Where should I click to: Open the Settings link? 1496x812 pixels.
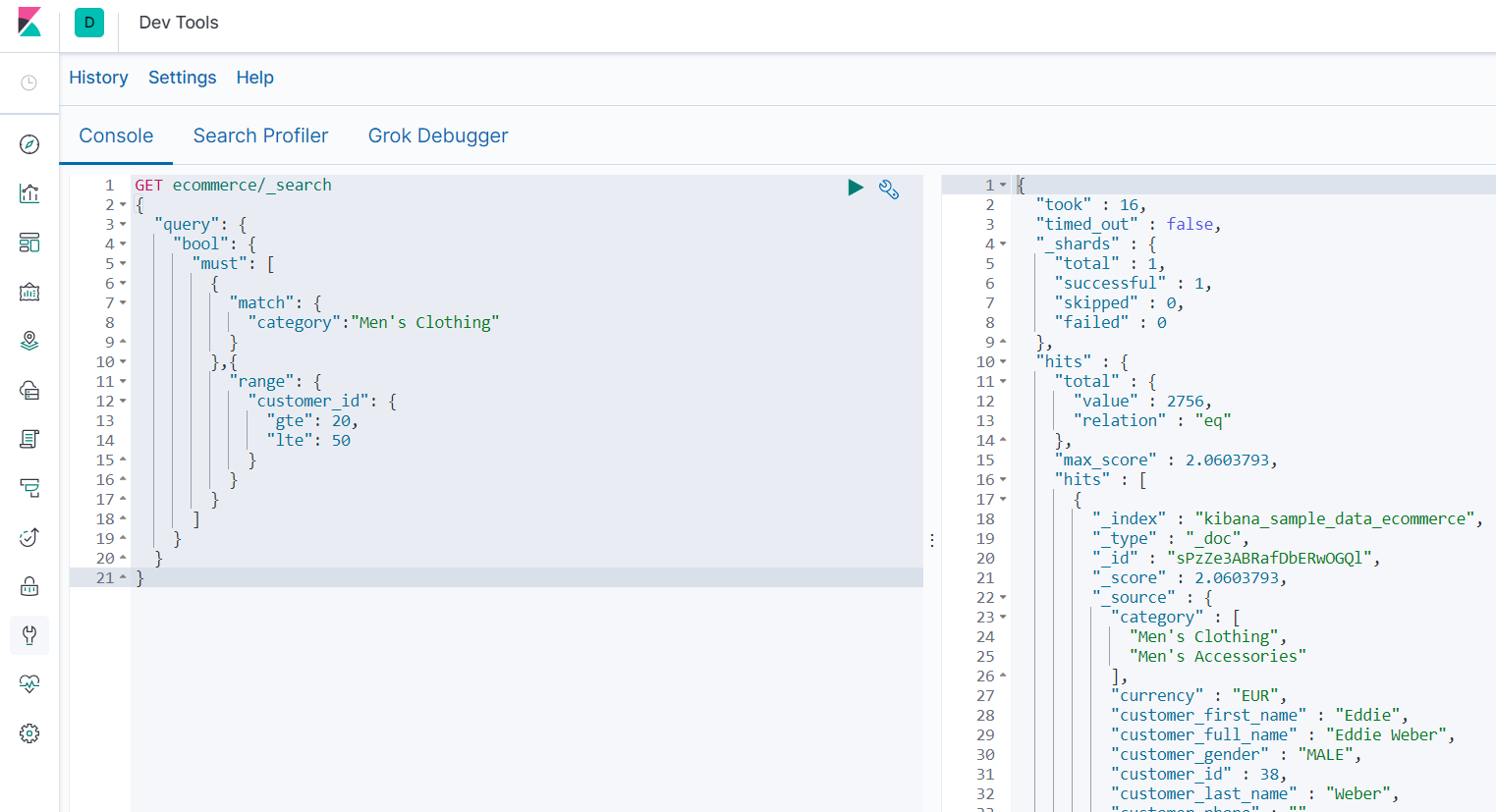tap(182, 78)
